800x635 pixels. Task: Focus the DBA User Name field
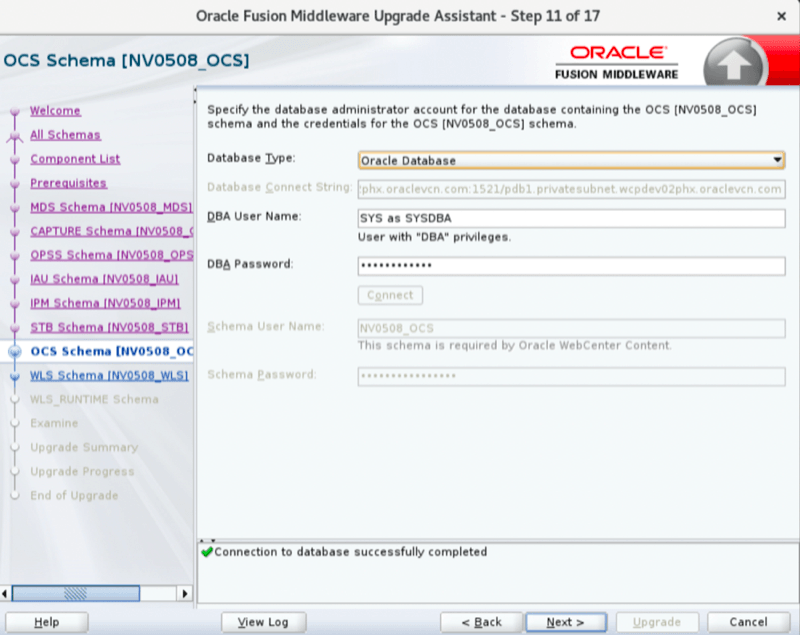point(571,218)
